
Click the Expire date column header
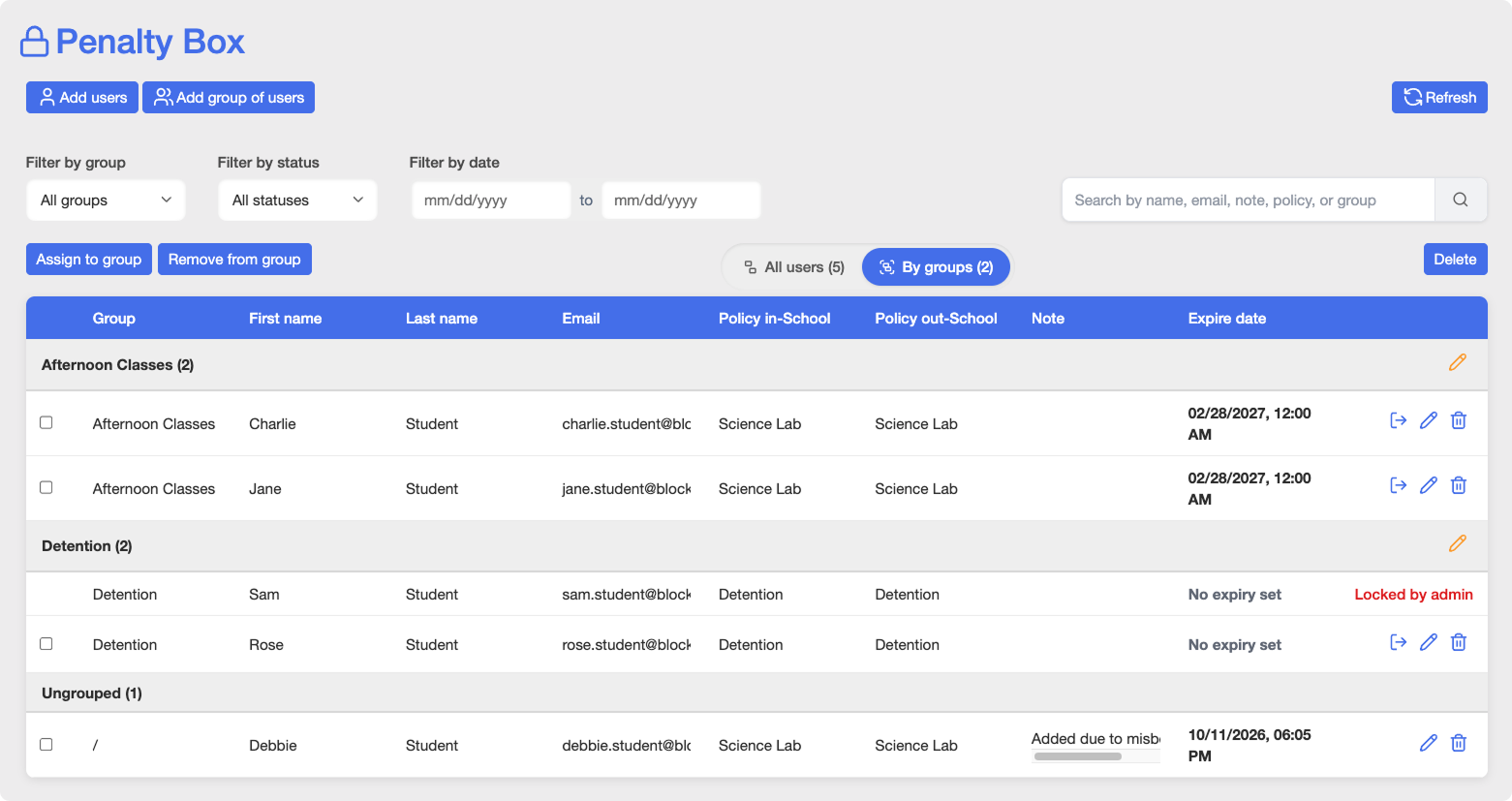tap(1227, 319)
